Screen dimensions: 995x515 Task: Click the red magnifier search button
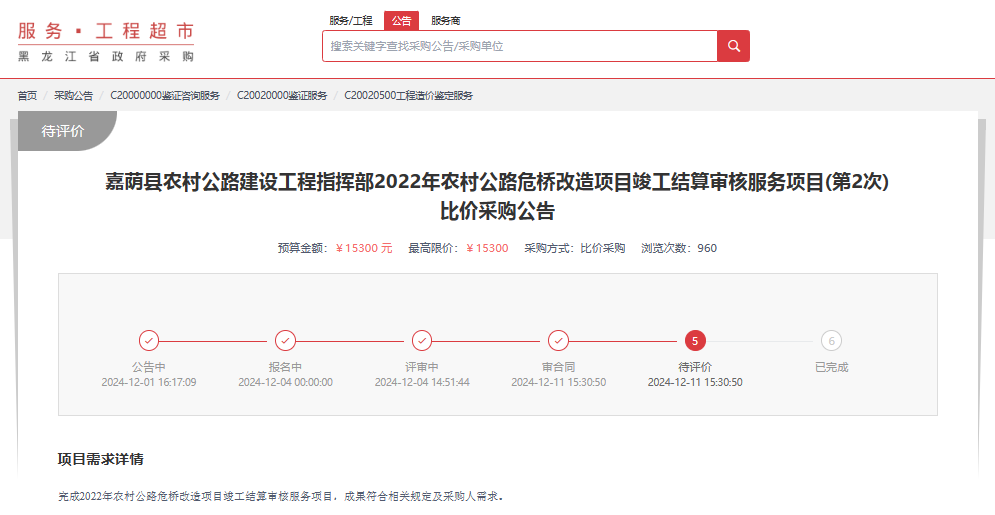tap(733, 46)
